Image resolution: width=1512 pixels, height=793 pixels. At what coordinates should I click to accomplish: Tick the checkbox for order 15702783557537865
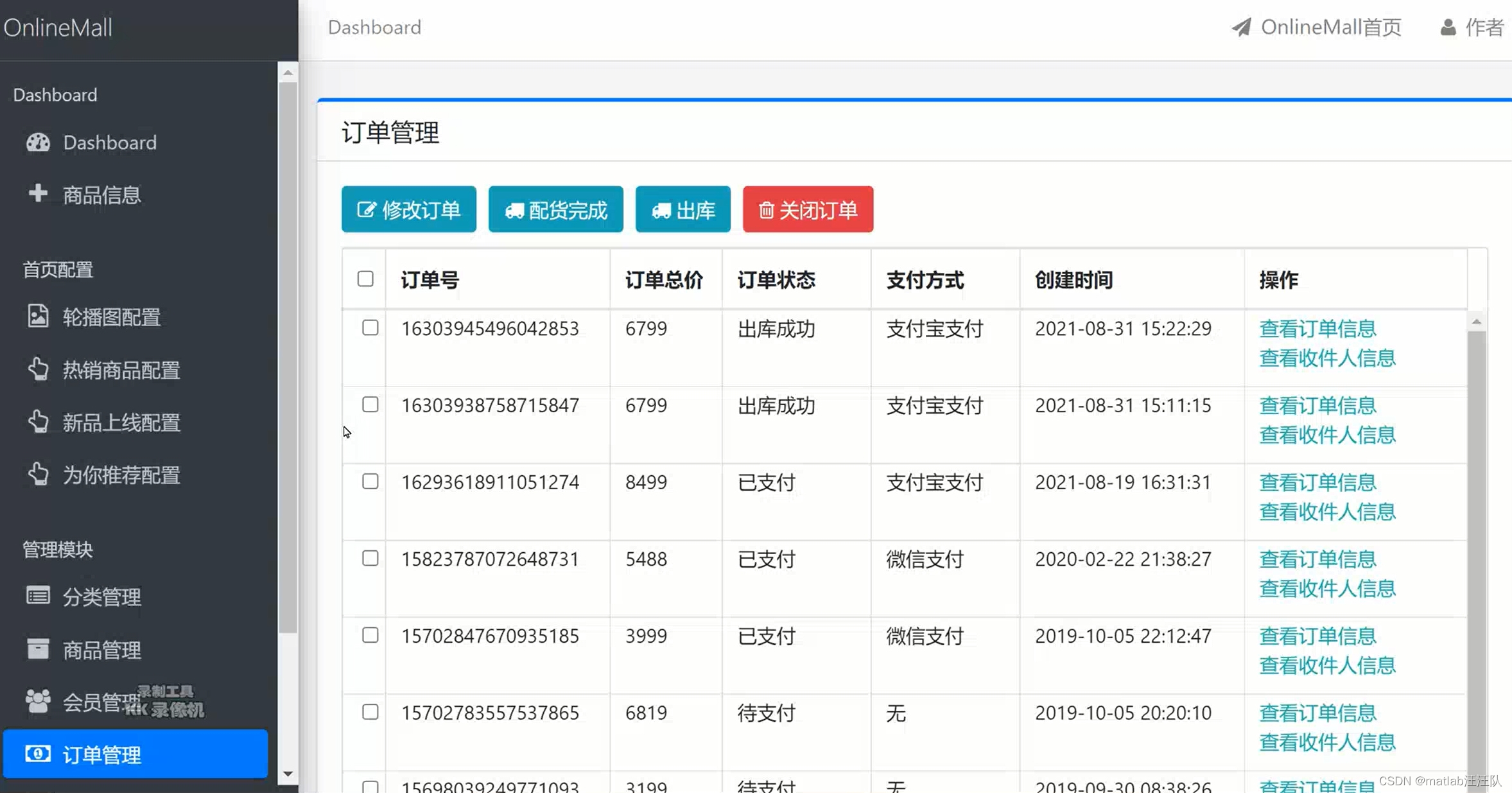[370, 712]
